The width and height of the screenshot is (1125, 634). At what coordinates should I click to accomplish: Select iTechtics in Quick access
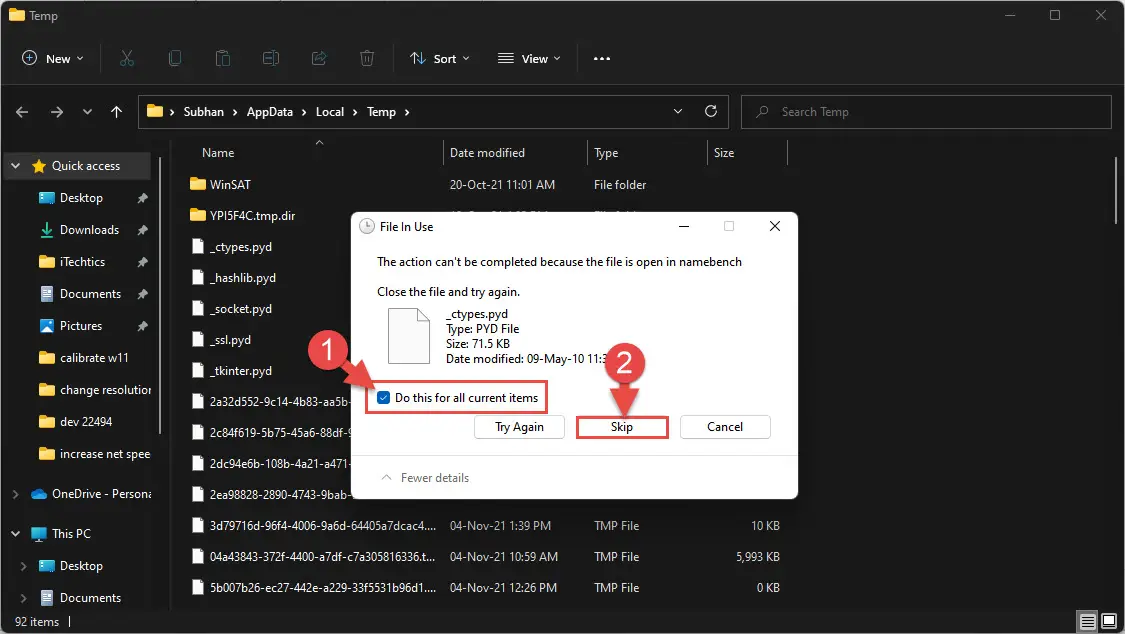83,262
